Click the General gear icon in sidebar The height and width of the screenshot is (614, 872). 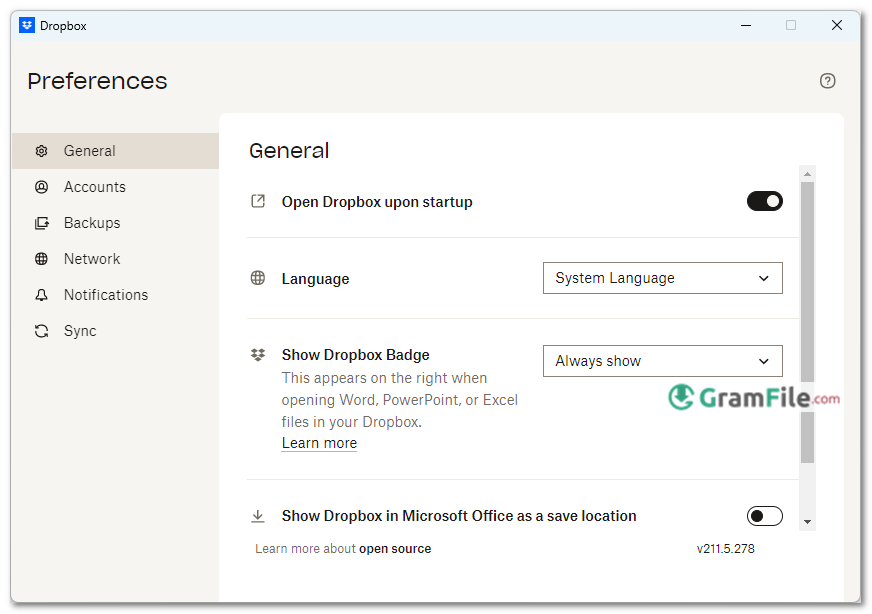click(x=41, y=151)
